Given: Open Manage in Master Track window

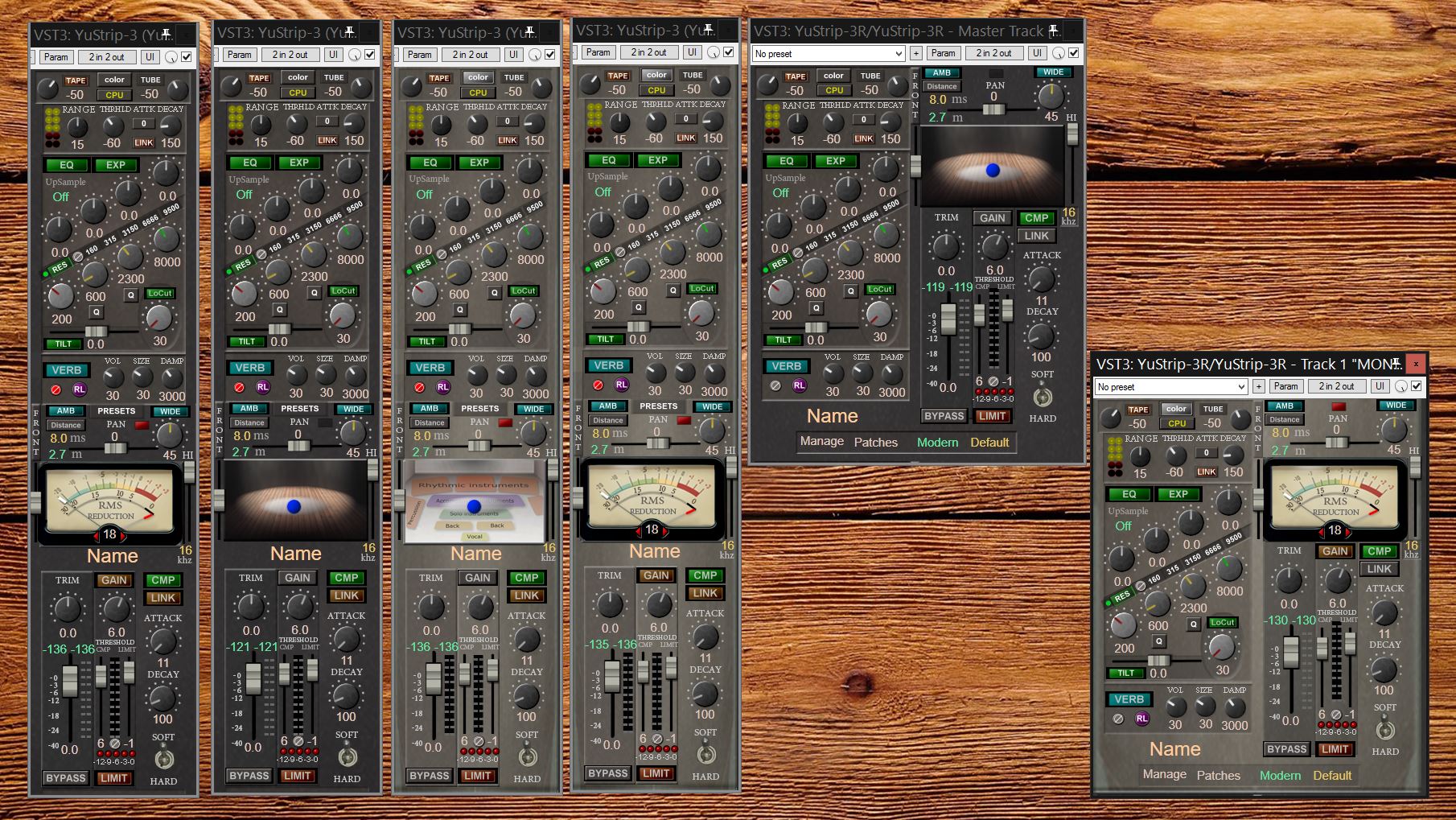Looking at the screenshot, I should pos(822,441).
